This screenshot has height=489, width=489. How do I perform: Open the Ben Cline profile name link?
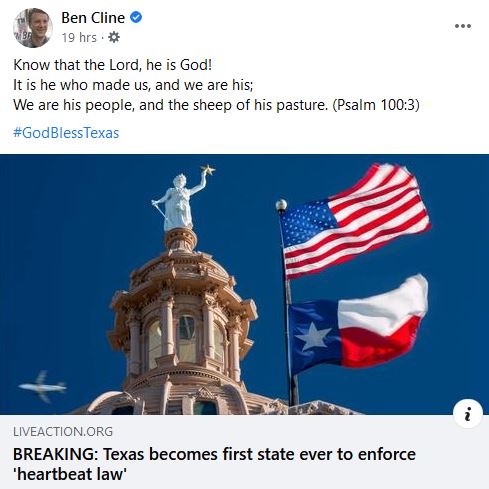pyautogui.click(x=93, y=18)
